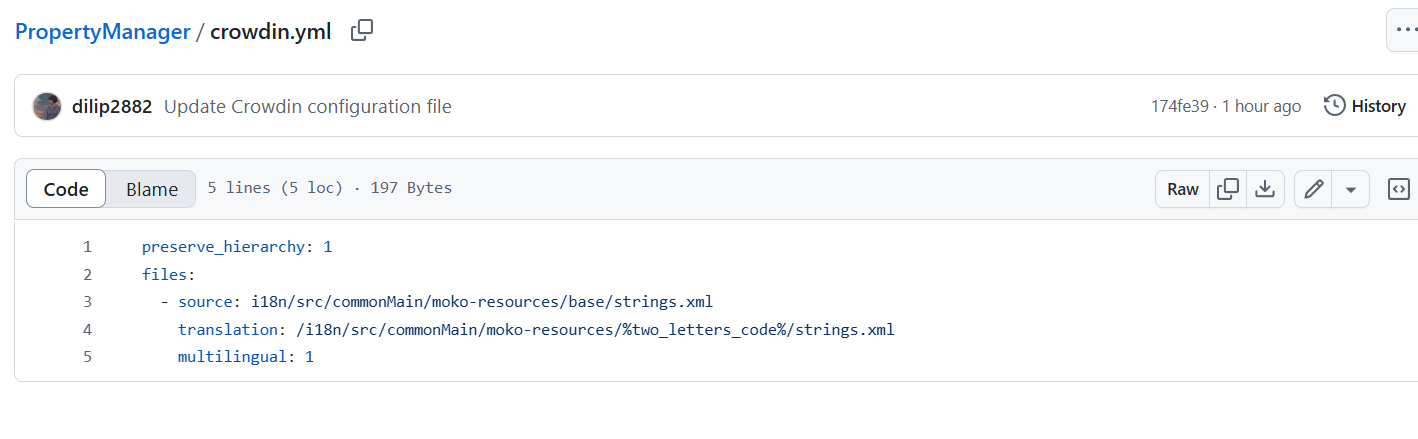This screenshot has width=1418, height=439.
Task: Click dilip2882's avatar image
Action: pos(47,106)
